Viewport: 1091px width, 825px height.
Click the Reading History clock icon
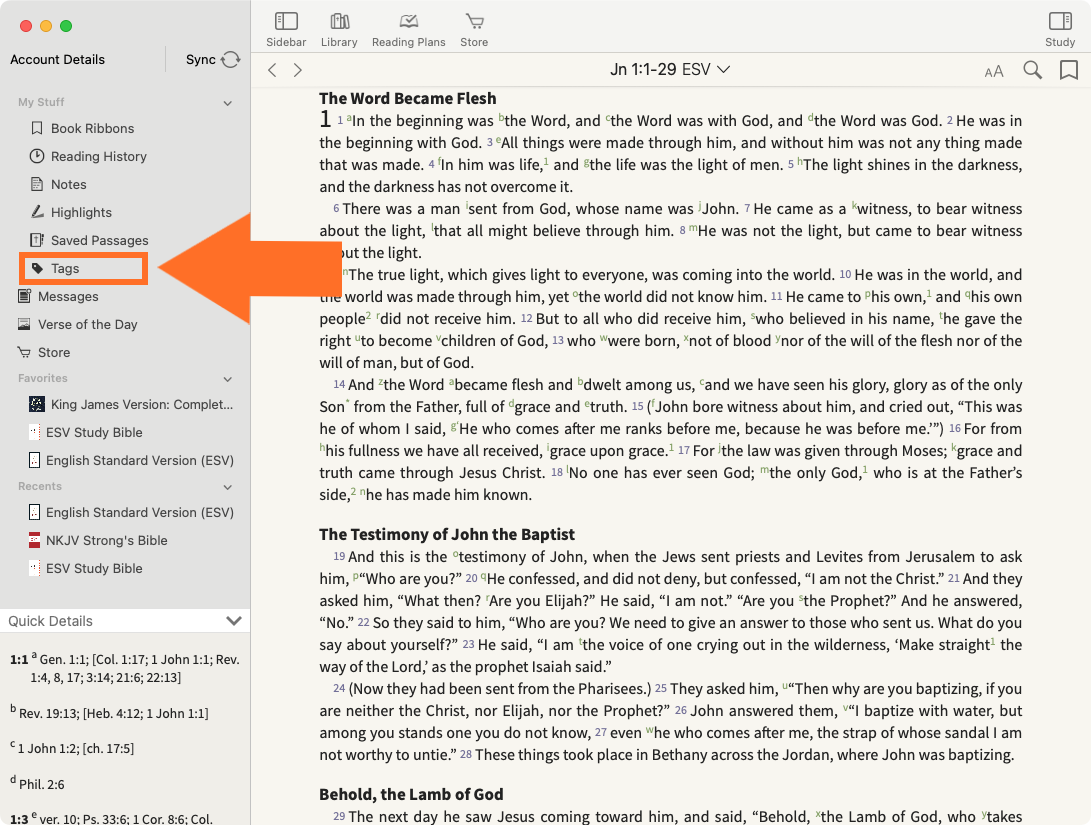(37, 156)
